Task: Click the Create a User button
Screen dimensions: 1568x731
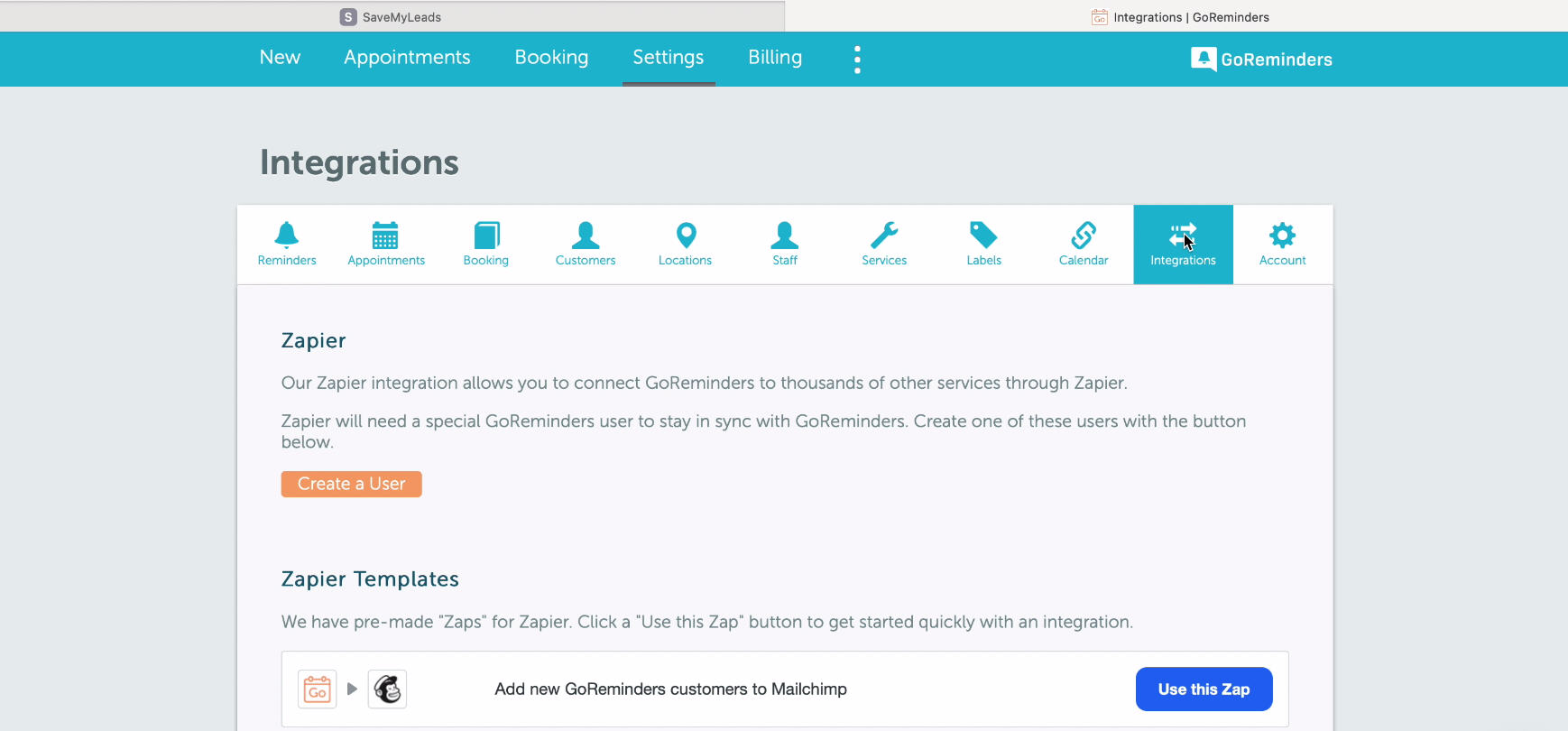Action: click(352, 485)
